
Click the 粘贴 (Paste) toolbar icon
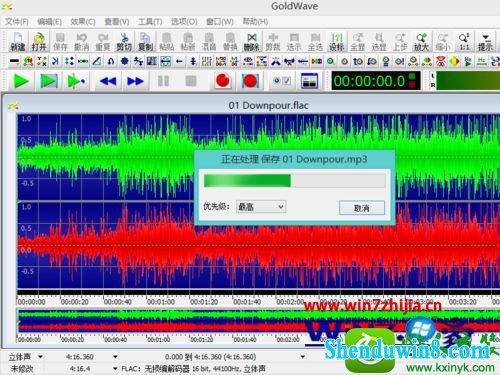tap(166, 42)
